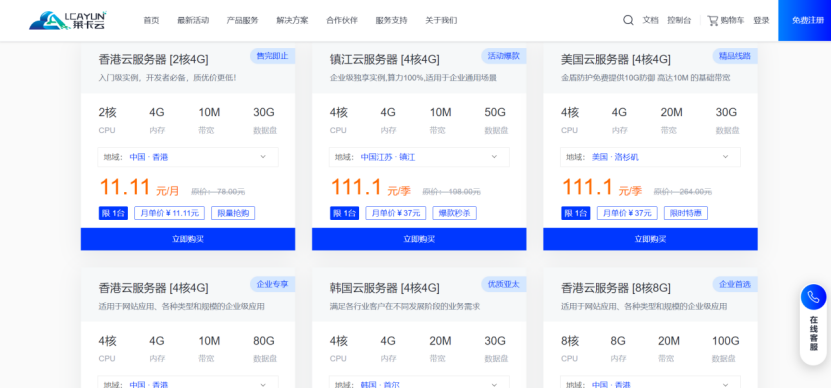Click the 月单价 ¥ 11.11元 tag

(170, 213)
